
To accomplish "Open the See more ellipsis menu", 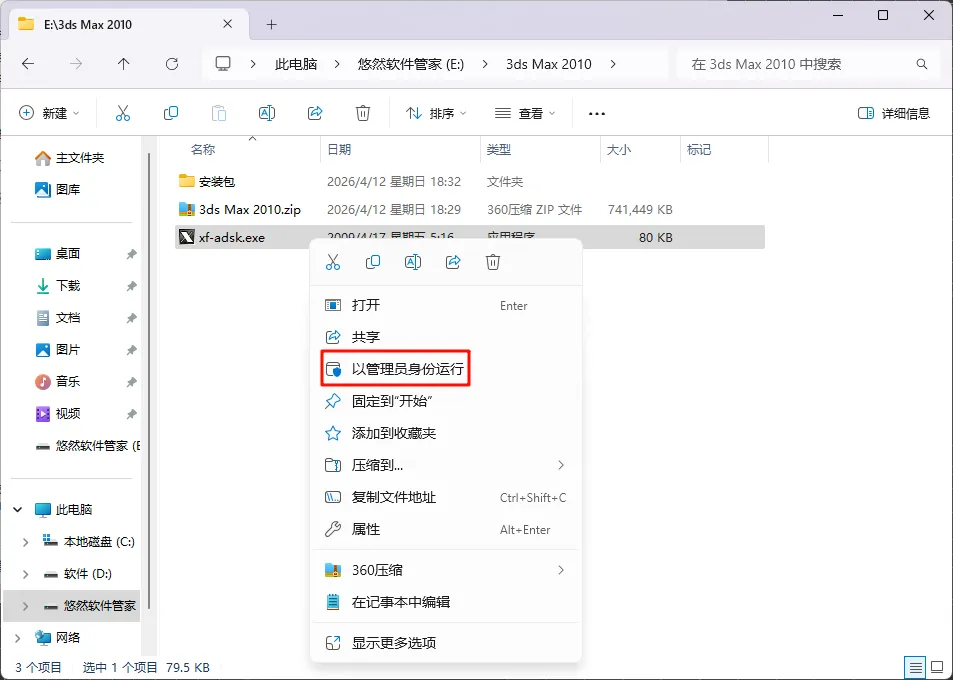I will pos(597,113).
